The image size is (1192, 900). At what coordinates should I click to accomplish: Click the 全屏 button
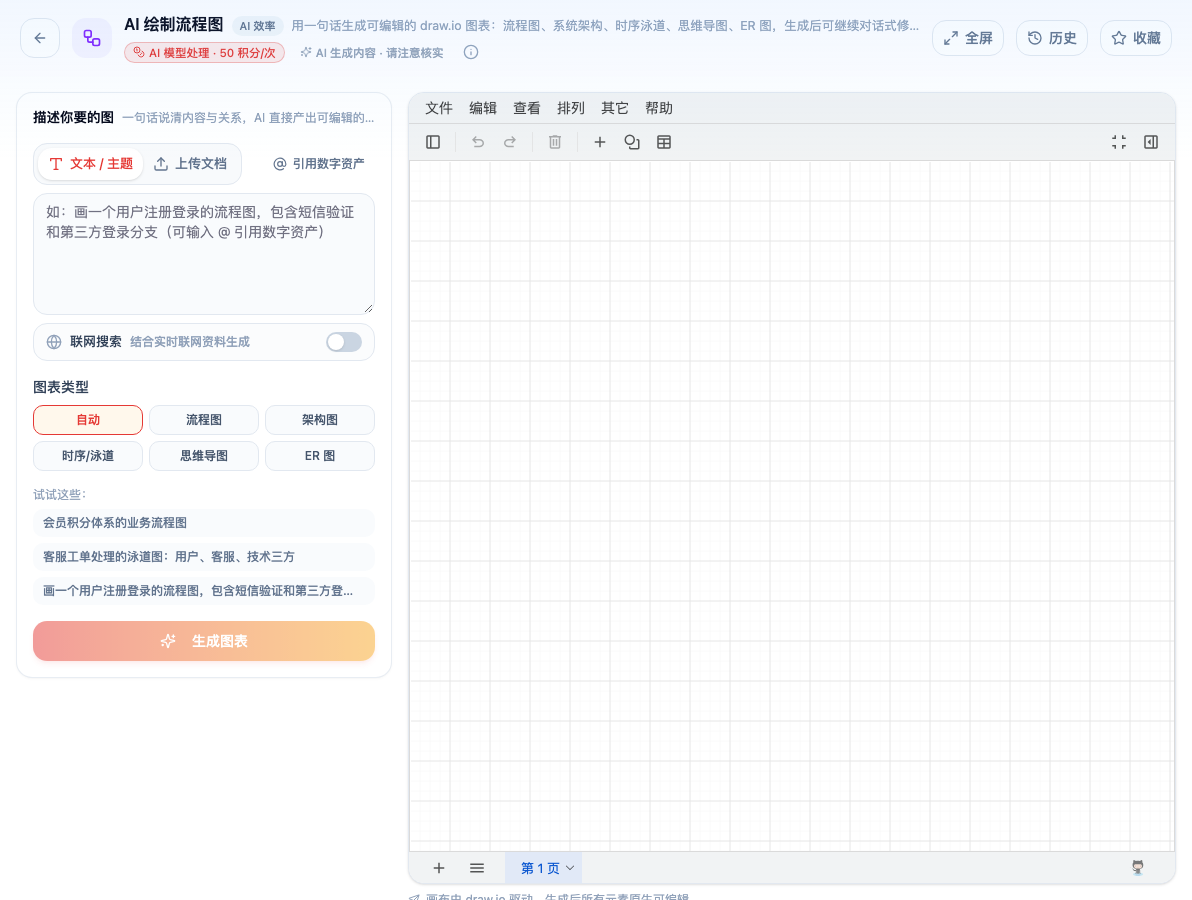point(968,38)
